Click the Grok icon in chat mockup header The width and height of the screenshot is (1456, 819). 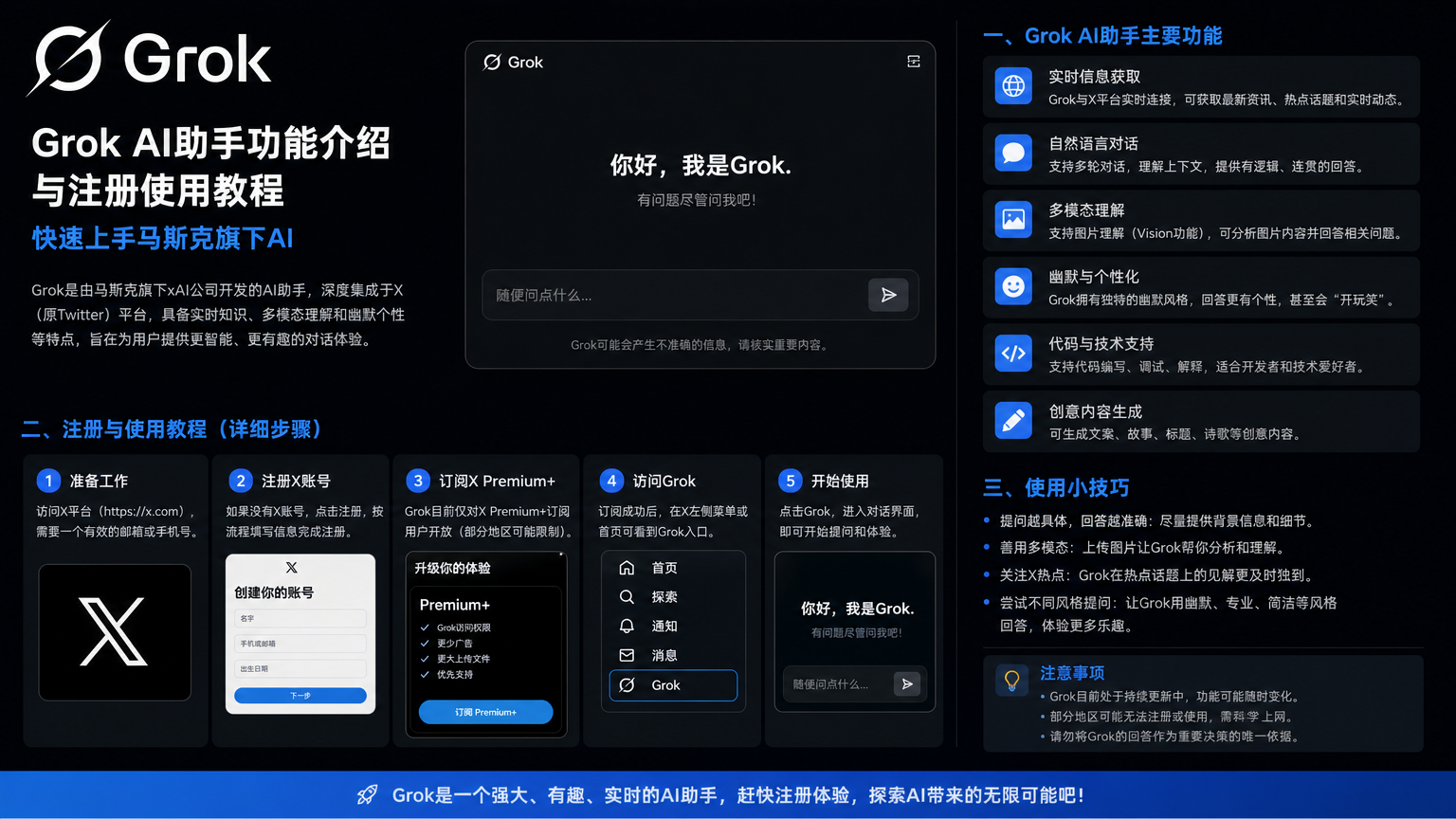pyautogui.click(x=492, y=63)
